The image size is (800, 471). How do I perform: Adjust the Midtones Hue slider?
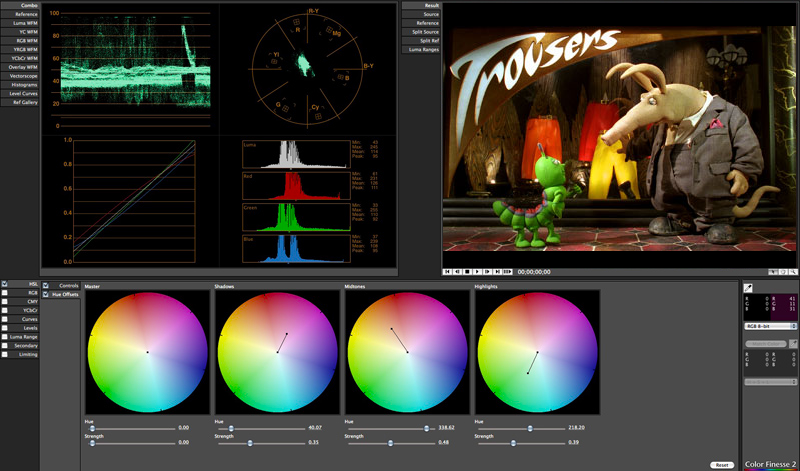point(392,429)
